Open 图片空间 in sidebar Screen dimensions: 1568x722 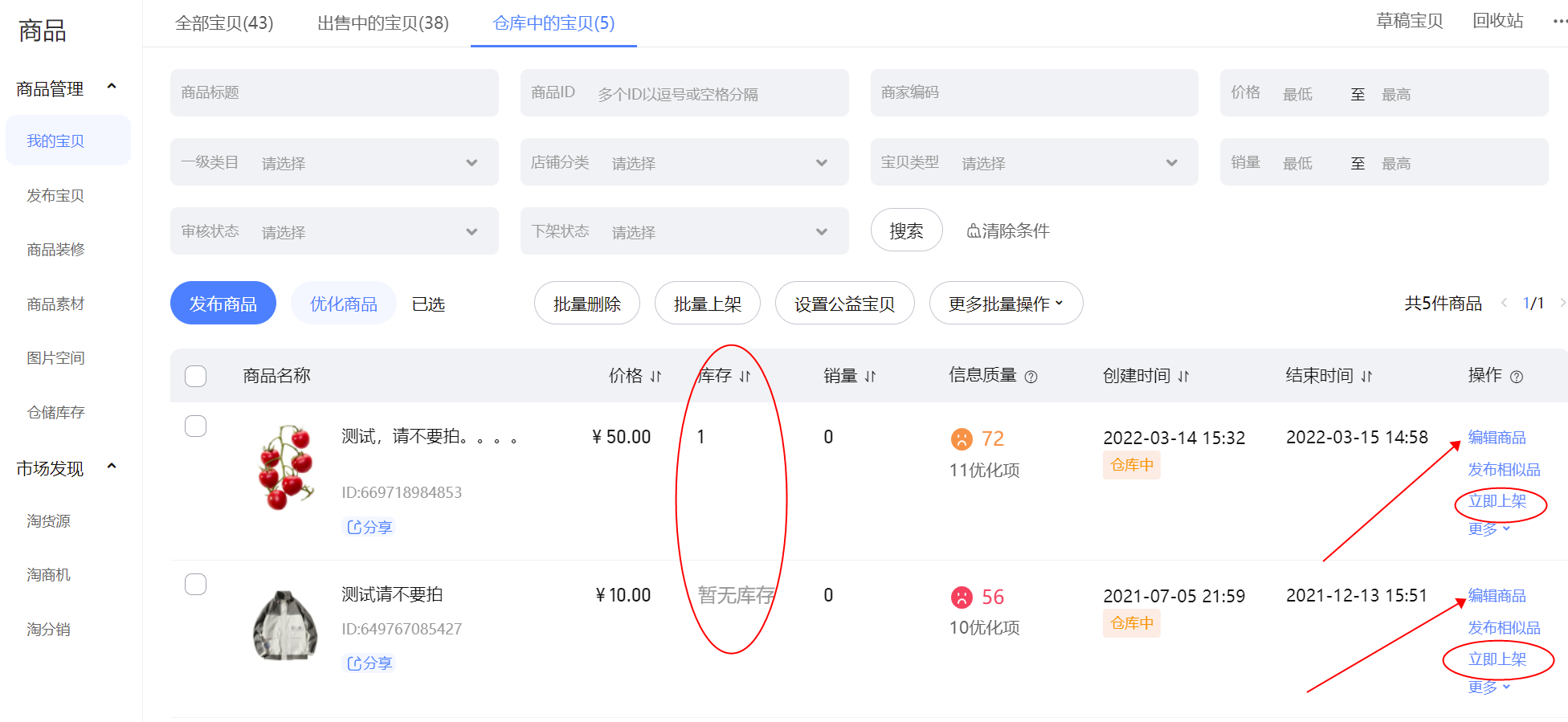coord(55,358)
